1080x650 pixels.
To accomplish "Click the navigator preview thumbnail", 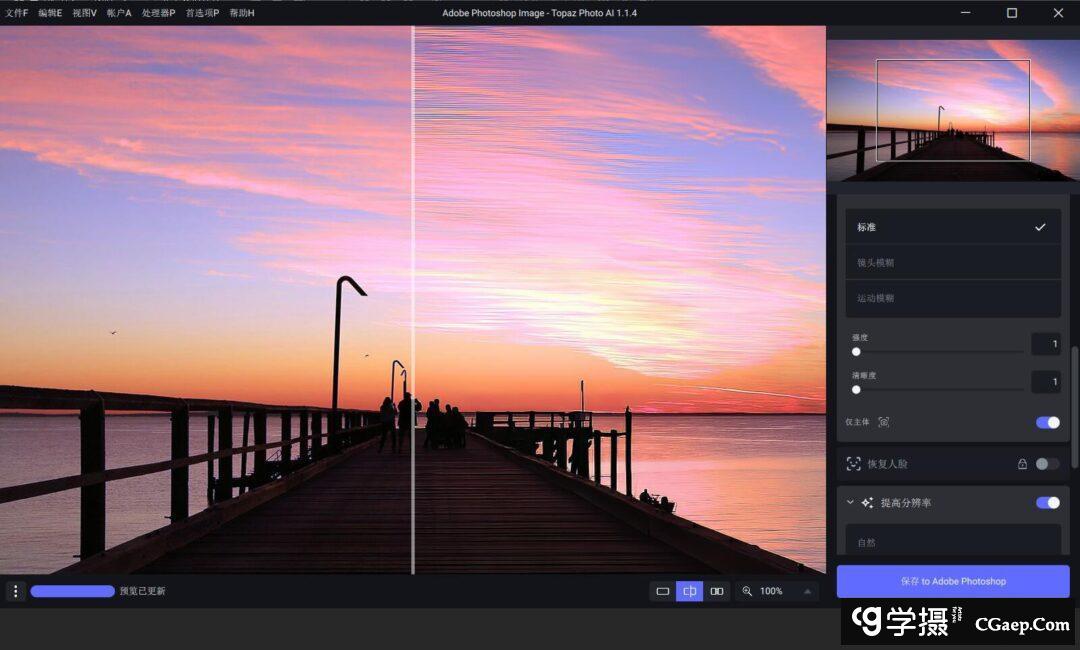I will pyautogui.click(x=952, y=110).
